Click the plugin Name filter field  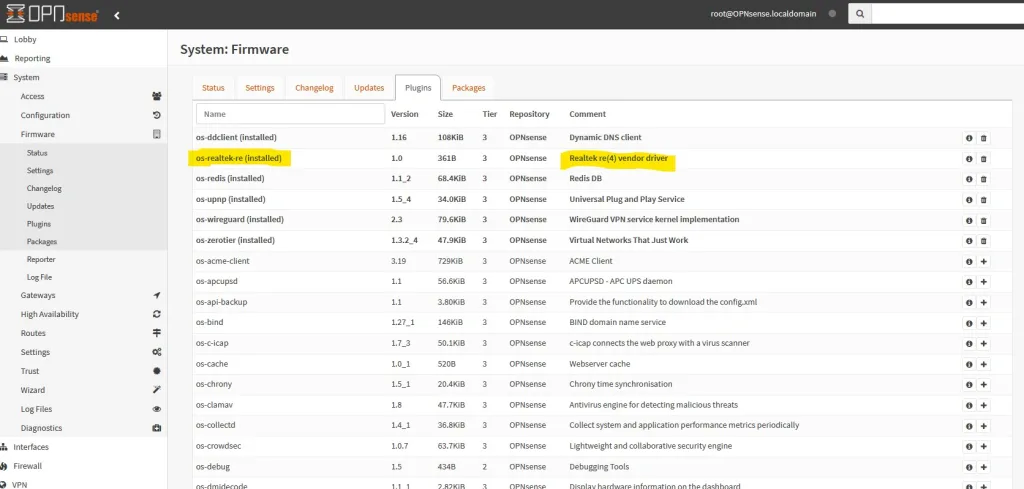pyautogui.click(x=290, y=114)
